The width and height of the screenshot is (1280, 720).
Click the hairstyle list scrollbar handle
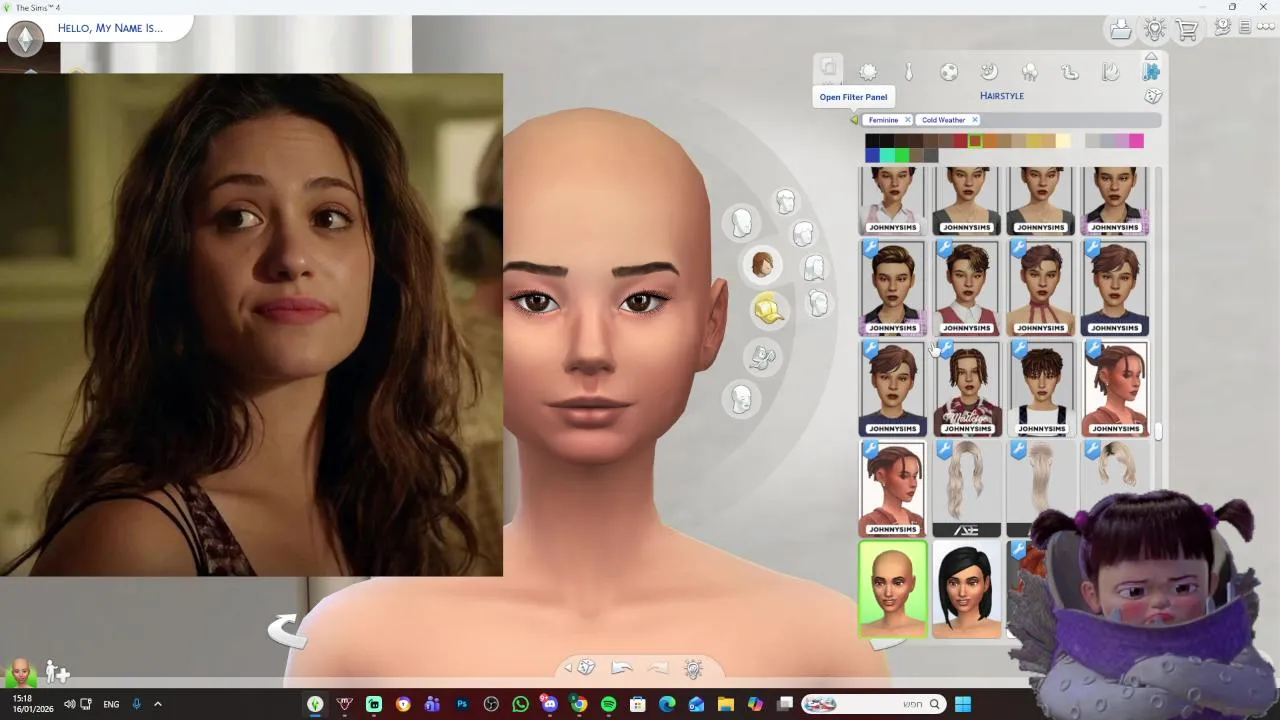pos(1158,432)
